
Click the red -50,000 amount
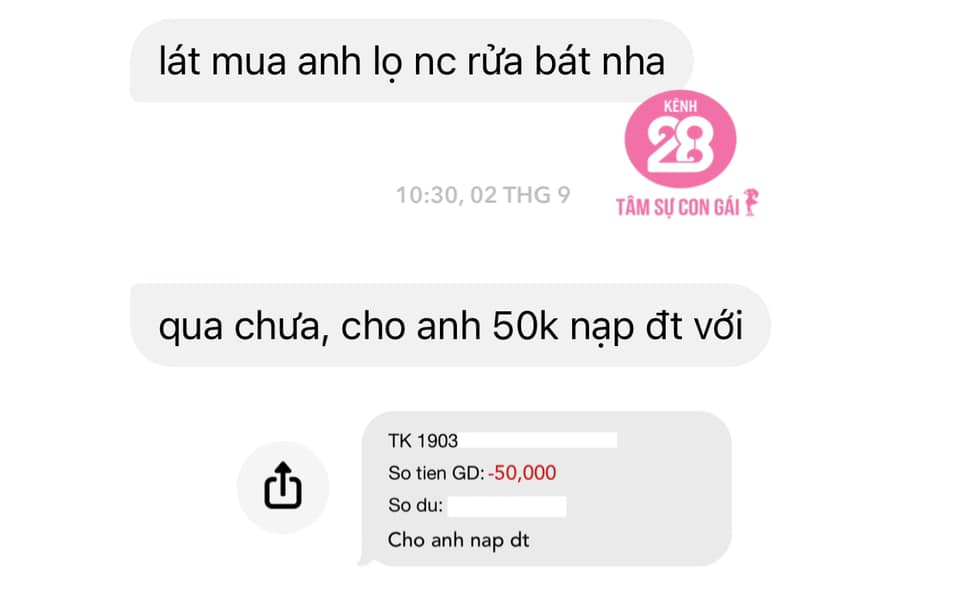[x=522, y=472]
